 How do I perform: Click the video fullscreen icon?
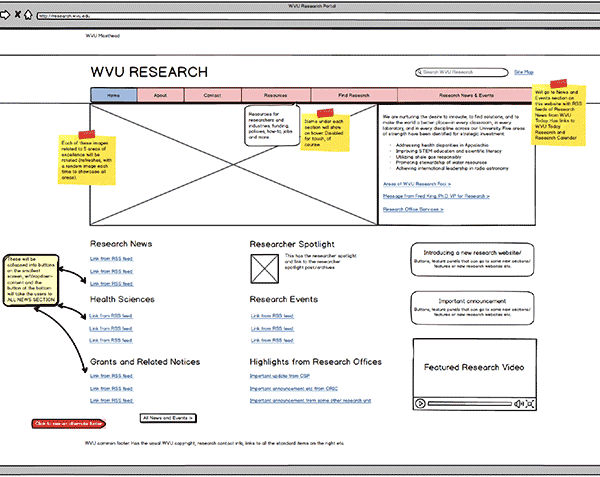(x=530, y=404)
